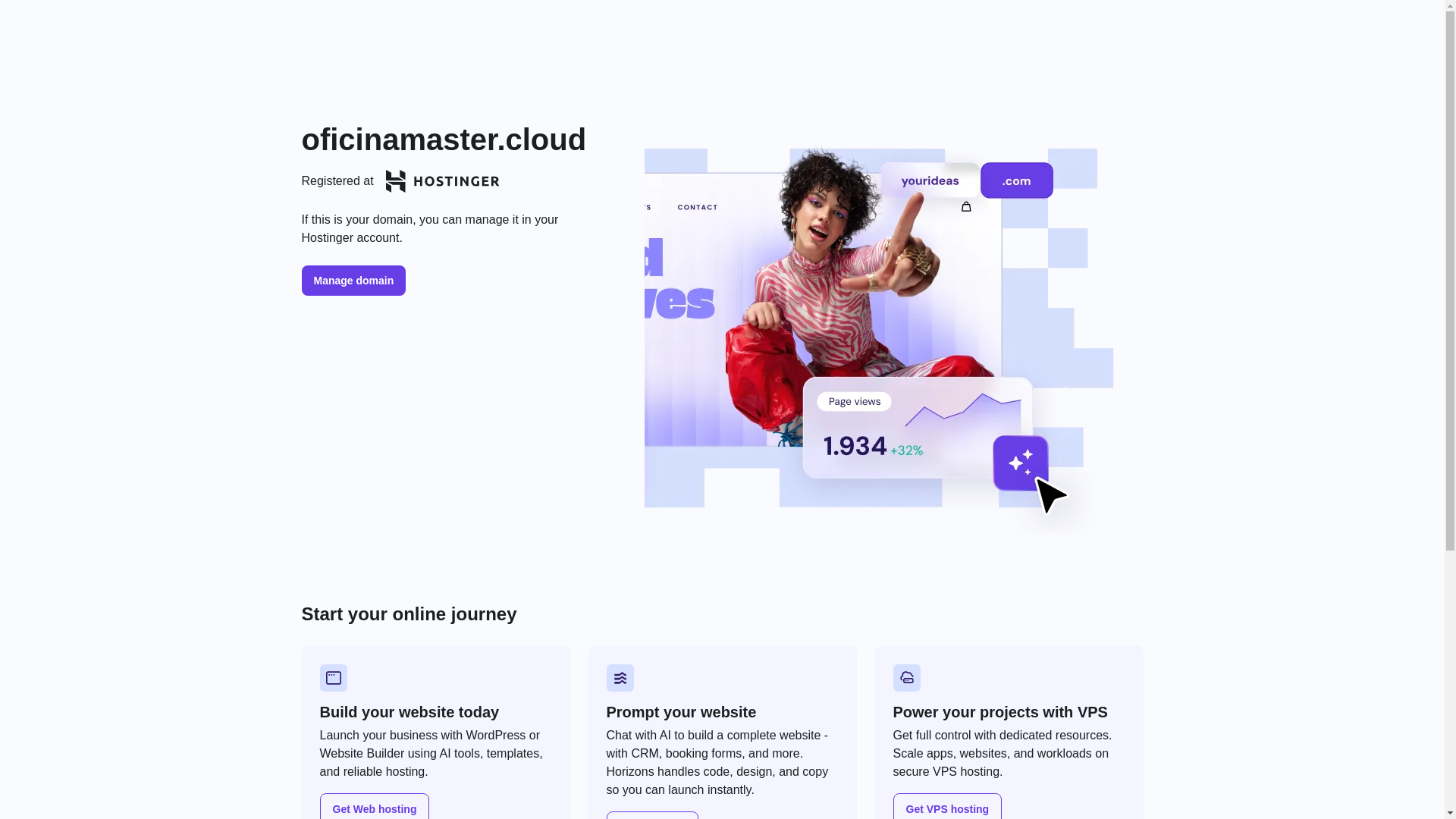Click the Page views label pill
1456x819 pixels.
pyautogui.click(x=854, y=402)
